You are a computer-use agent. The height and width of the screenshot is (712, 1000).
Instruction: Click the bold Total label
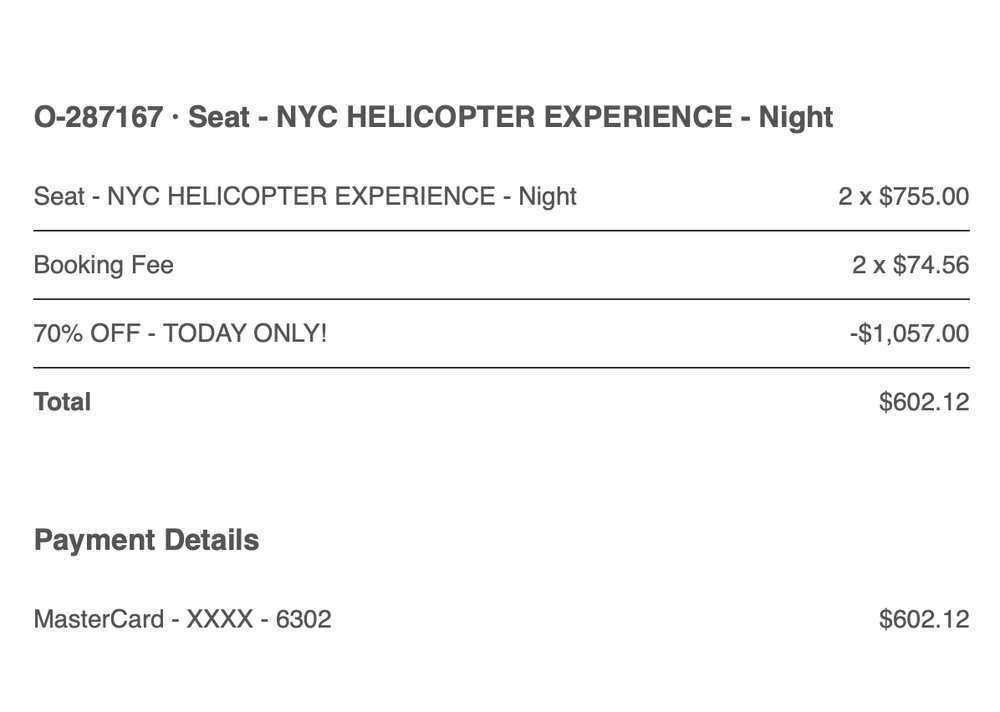point(62,402)
